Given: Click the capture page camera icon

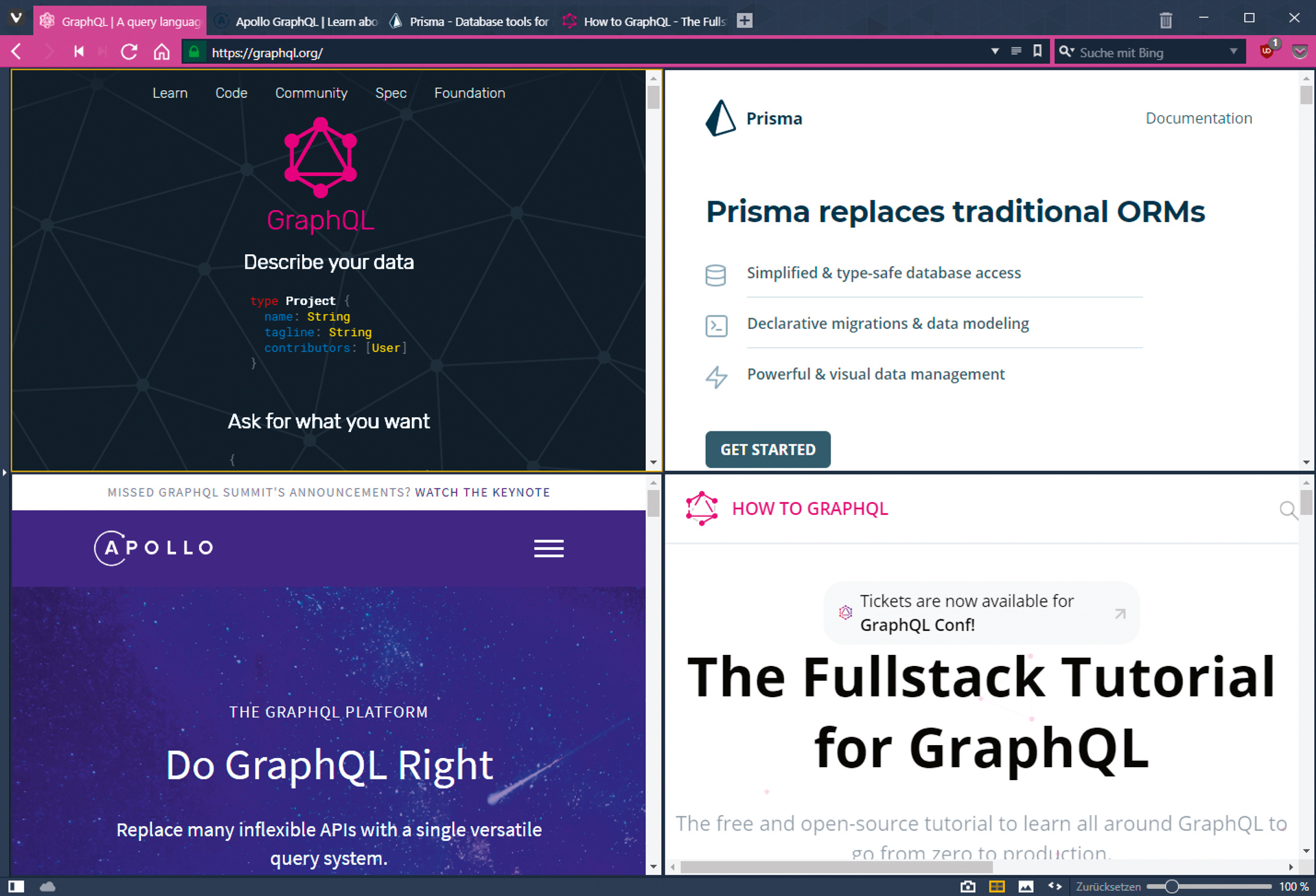Looking at the screenshot, I should click(x=968, y=886).
